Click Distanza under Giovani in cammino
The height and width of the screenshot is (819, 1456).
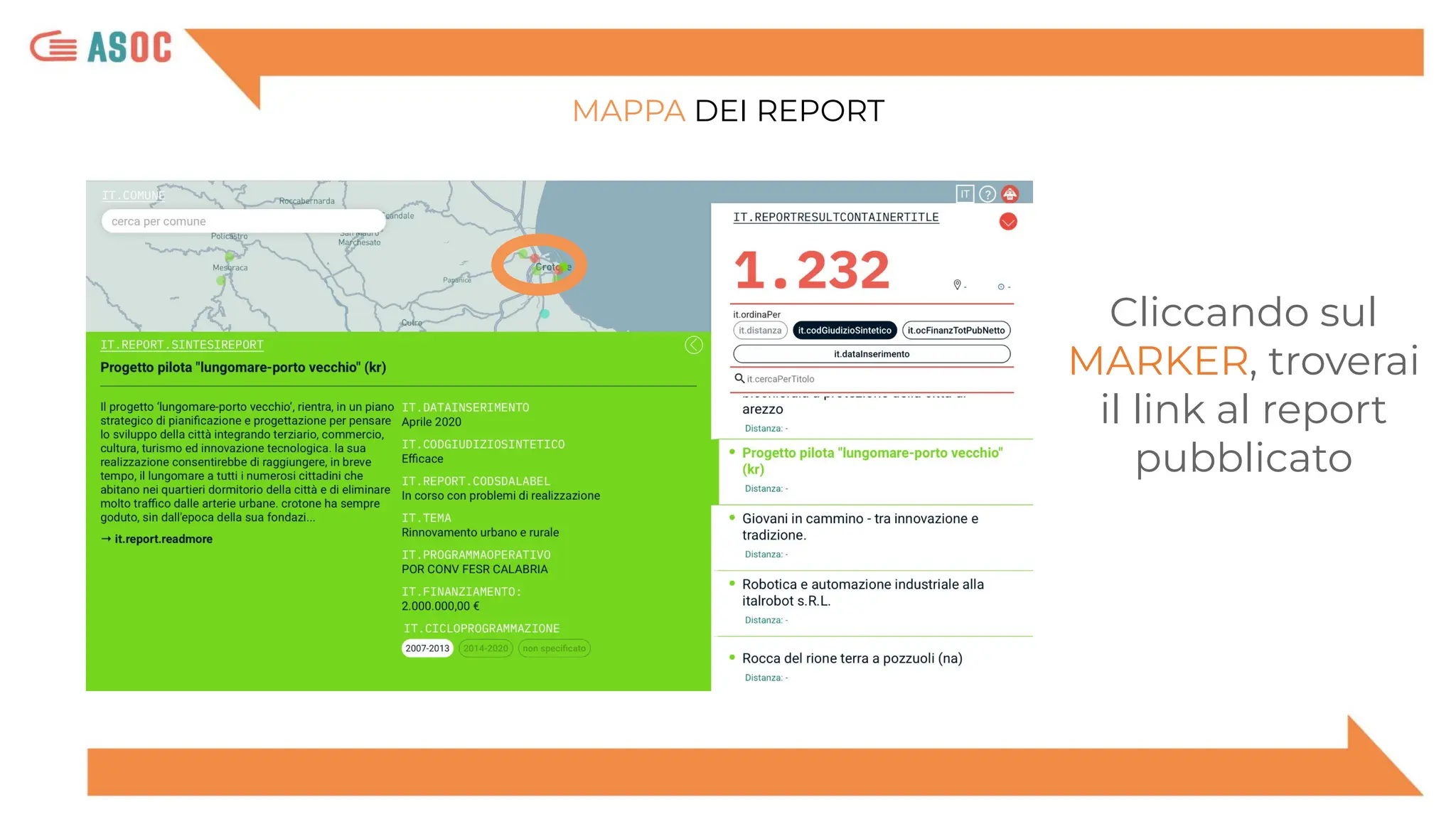[766, 555]
